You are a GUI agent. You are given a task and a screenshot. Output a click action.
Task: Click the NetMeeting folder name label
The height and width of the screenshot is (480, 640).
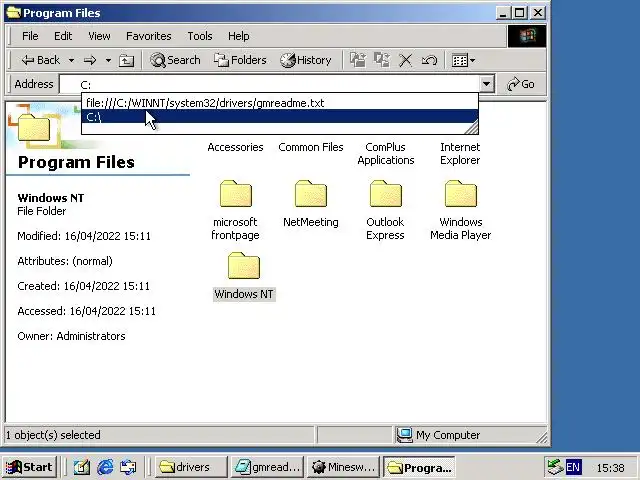tap(311, 222)
